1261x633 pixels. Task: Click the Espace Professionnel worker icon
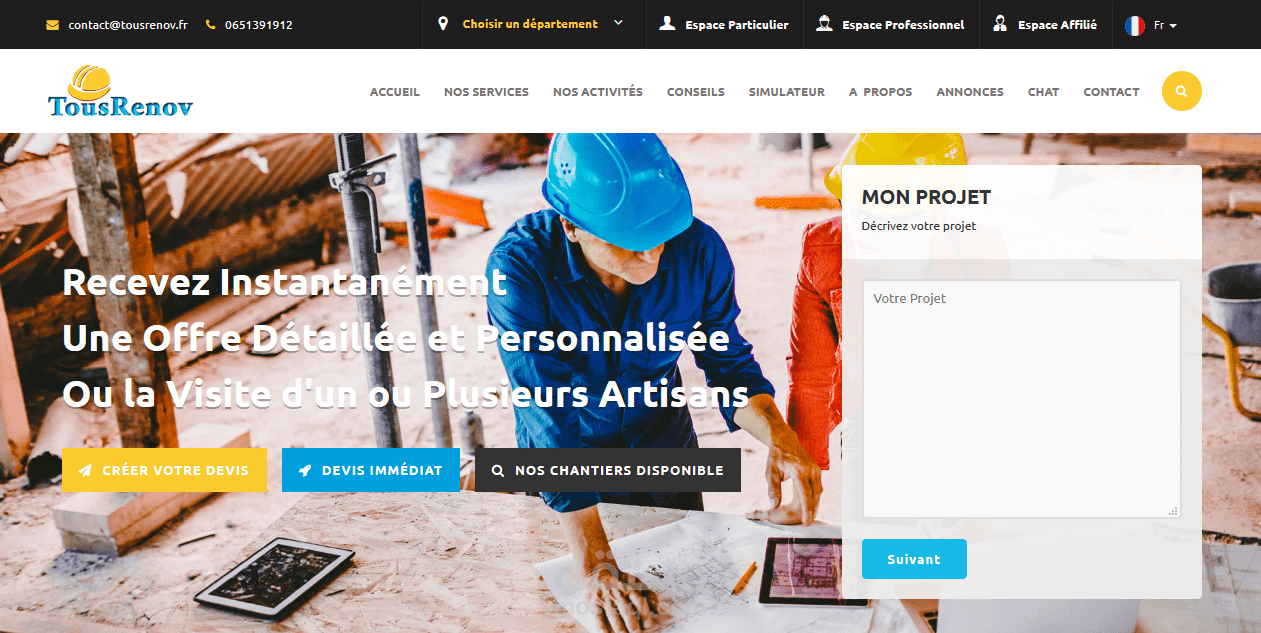[x=824, y=24]
